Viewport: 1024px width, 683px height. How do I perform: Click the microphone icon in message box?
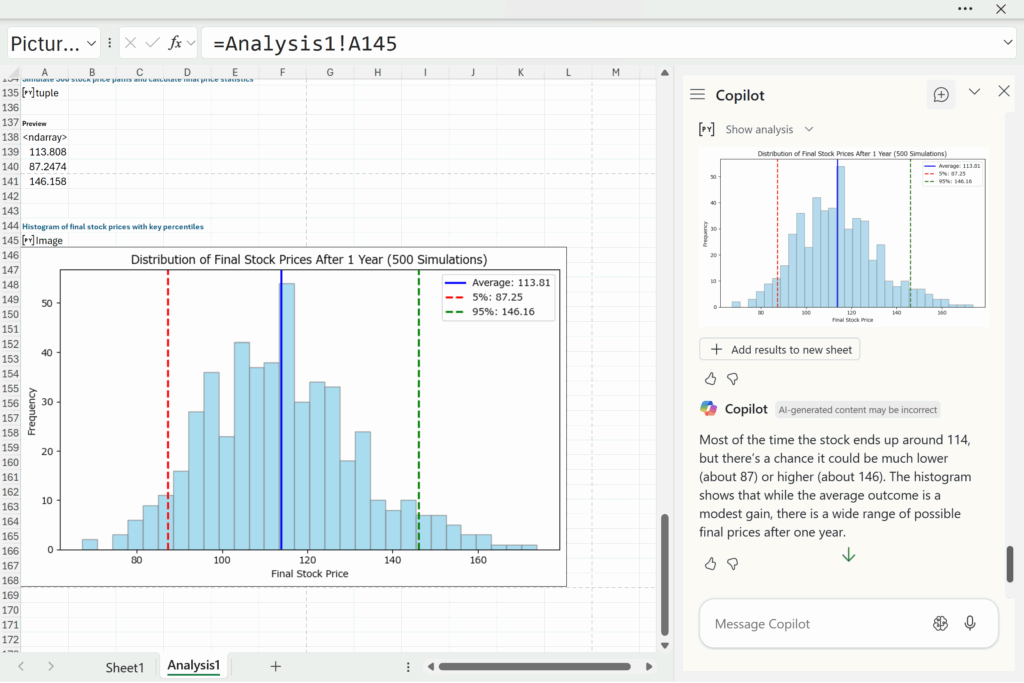[x=969, y=623]
